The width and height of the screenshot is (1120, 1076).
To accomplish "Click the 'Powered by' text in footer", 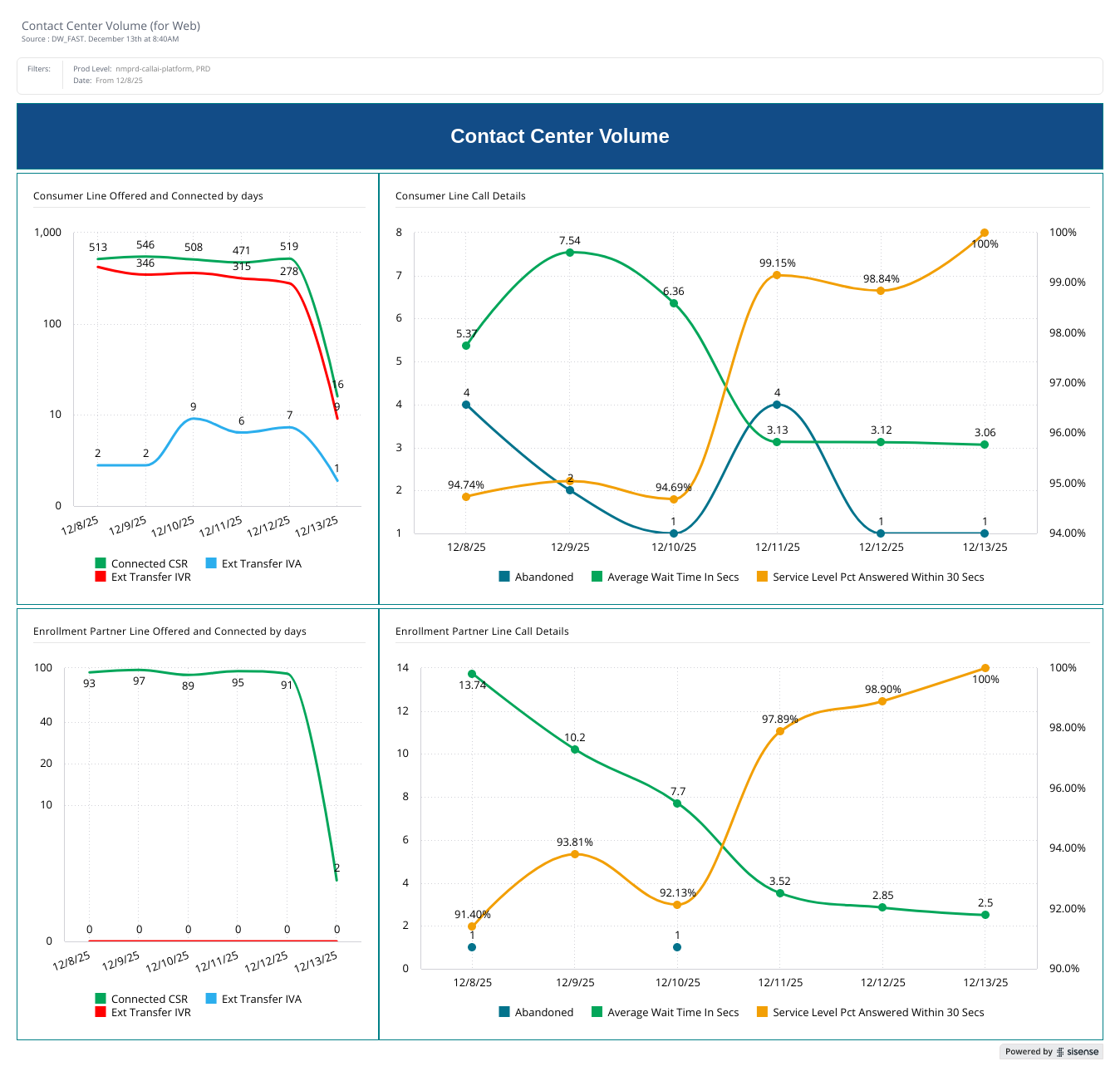I will (1029, 1052).
